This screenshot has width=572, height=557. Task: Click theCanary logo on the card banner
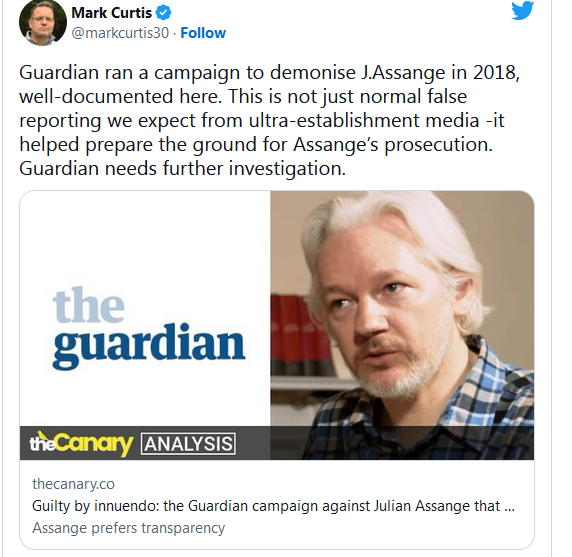tap(81, 443)
